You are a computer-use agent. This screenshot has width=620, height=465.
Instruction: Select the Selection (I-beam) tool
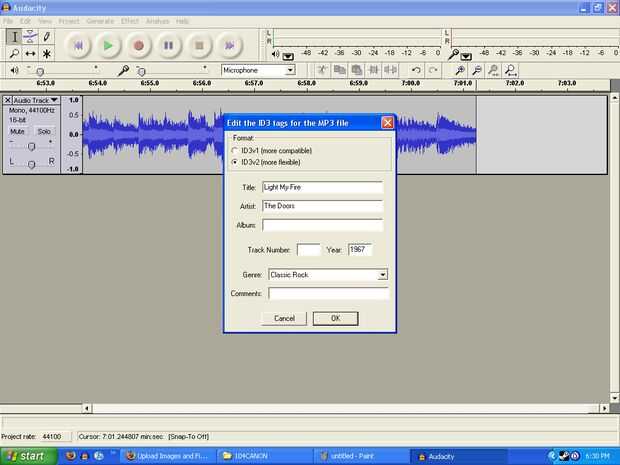(14, 37)
